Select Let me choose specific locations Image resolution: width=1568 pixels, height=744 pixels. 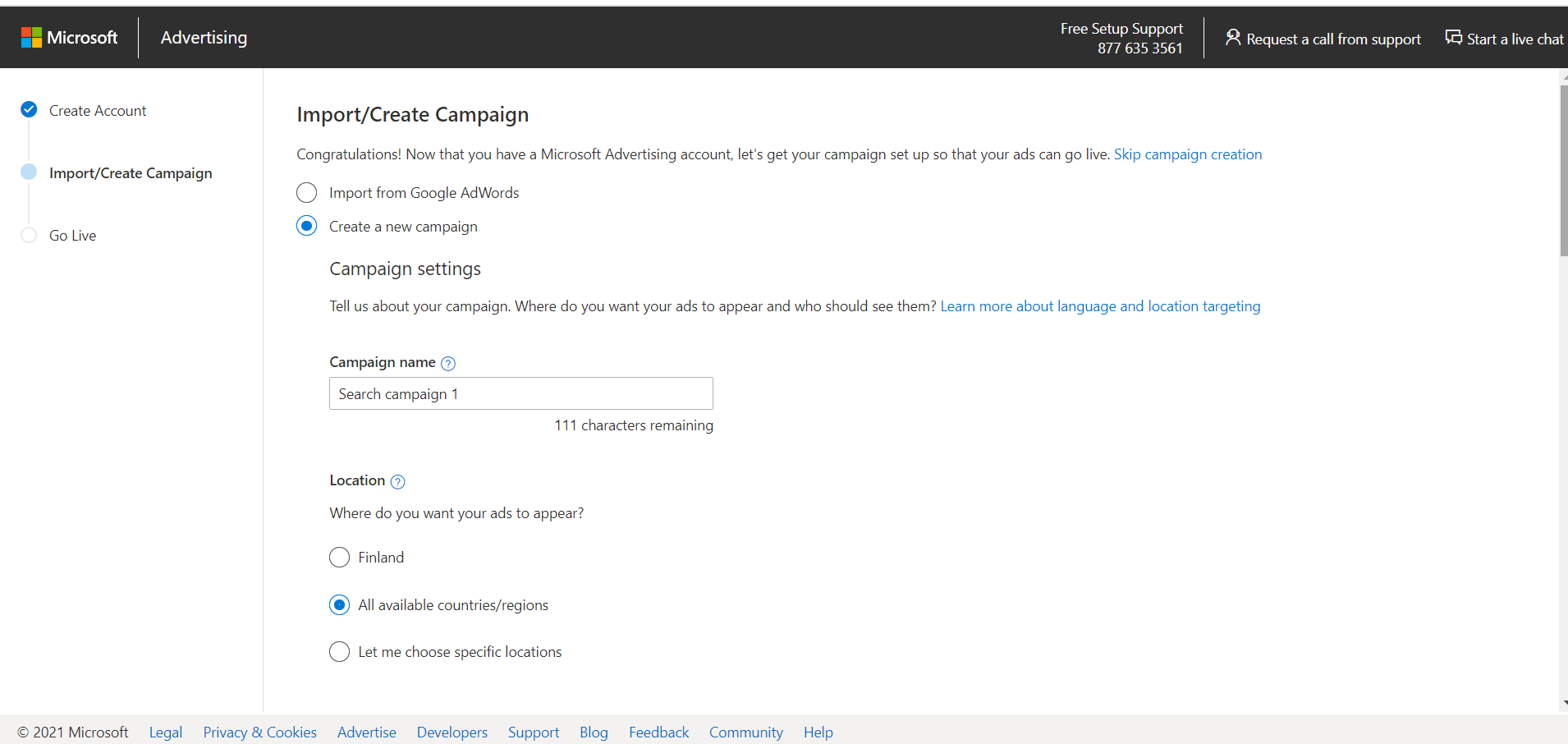tap(339, 652)
